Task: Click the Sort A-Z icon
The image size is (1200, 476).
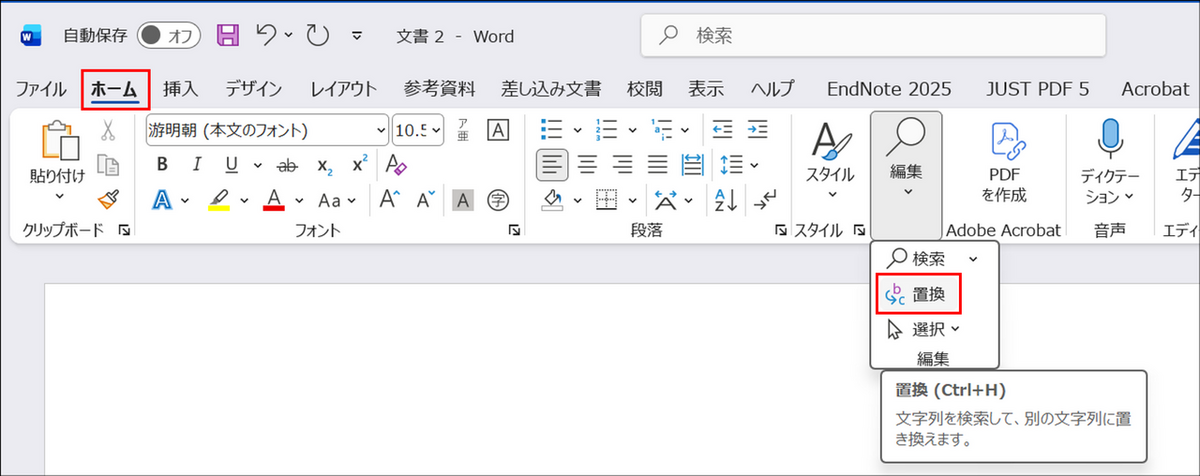Action: [x=727, y=200]
